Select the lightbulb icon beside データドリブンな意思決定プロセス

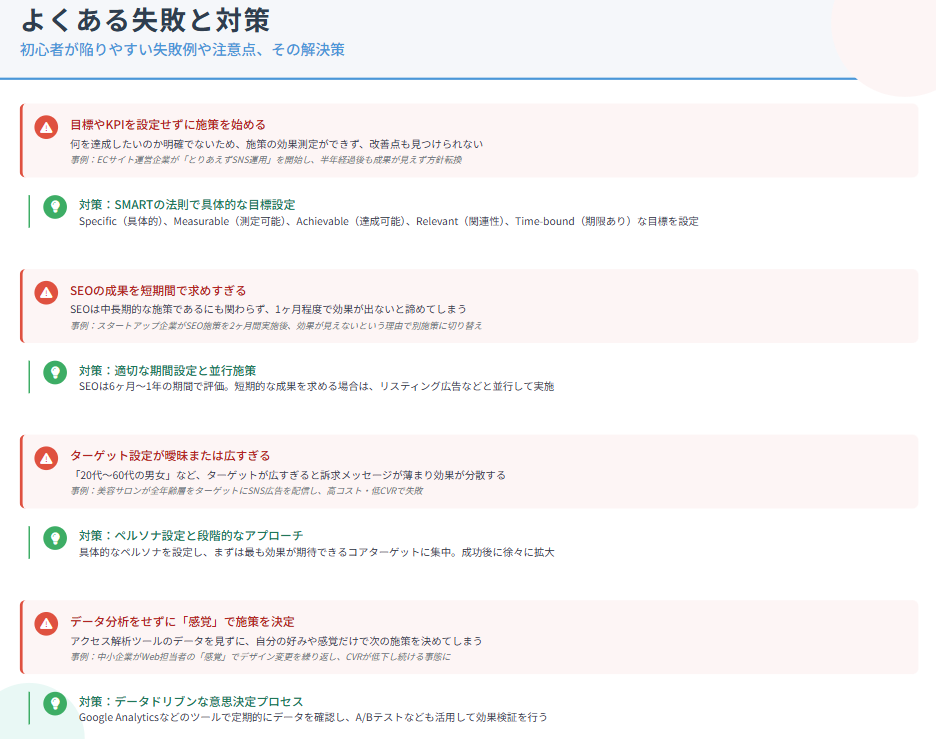[x=55, y=703]
